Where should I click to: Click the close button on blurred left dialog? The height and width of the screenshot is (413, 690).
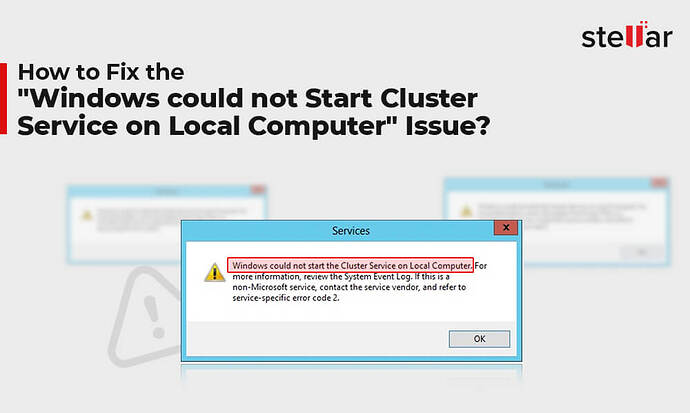pos(258,190)
